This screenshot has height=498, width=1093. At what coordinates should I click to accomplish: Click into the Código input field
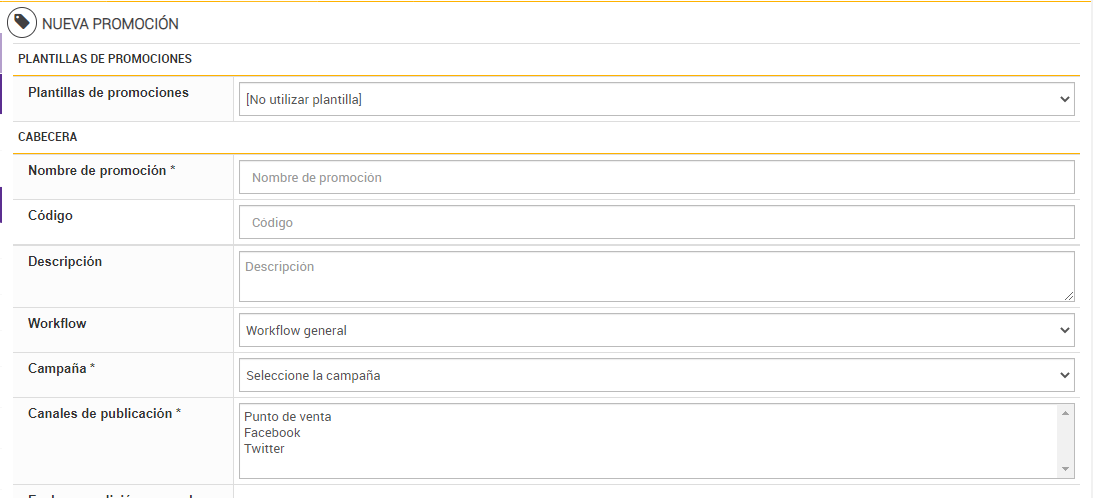click(656, 223)
